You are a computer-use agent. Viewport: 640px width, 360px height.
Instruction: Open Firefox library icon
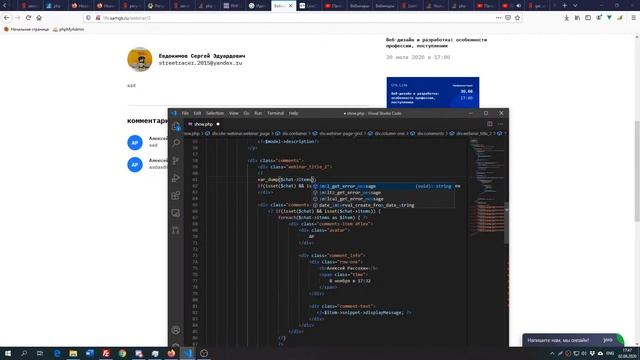[x=577, y=18]
